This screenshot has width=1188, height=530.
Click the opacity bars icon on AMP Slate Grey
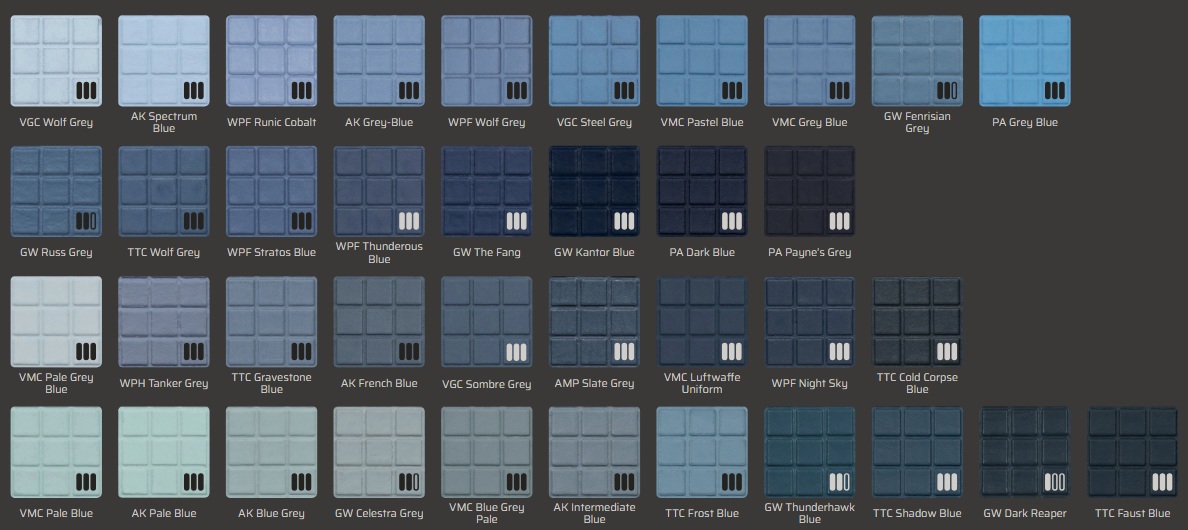pyautogui.click(x=624, y=351)
